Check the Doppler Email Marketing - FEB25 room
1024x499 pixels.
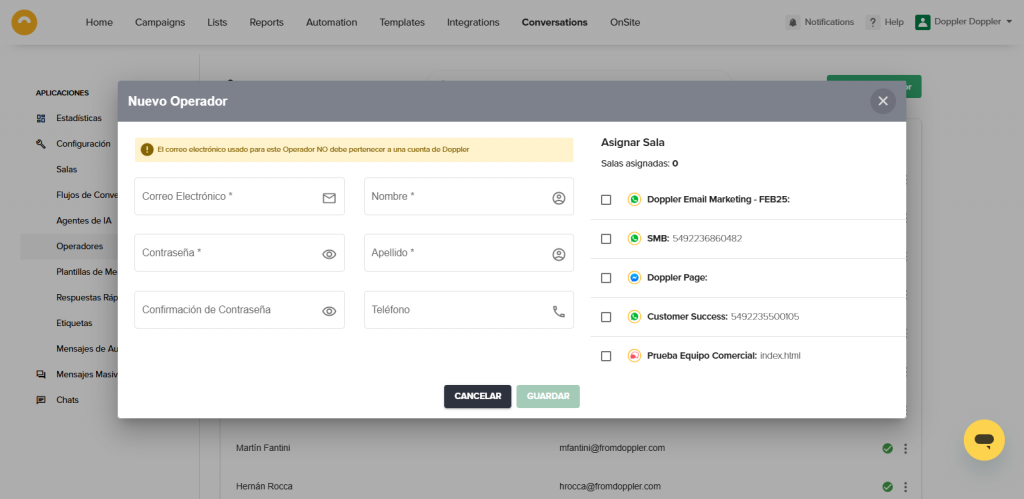click(606, 200)
